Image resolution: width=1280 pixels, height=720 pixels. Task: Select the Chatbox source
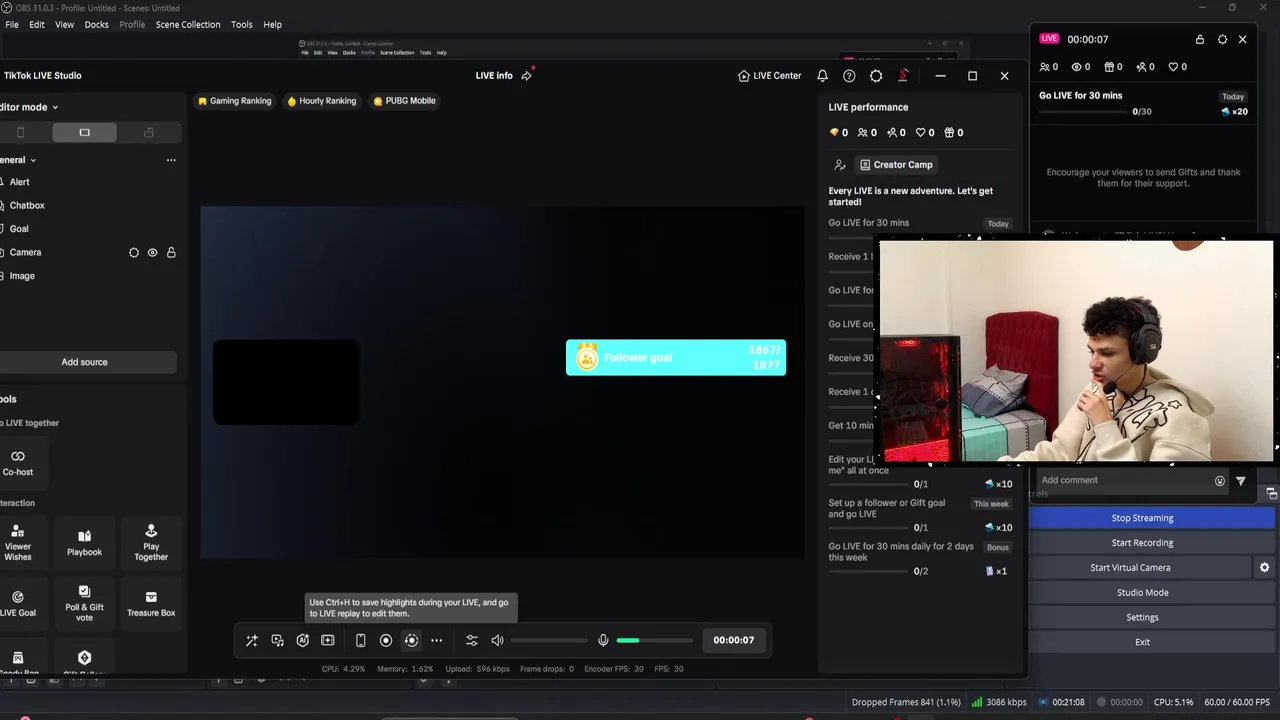pyautogui.click(x=27, y=205)
